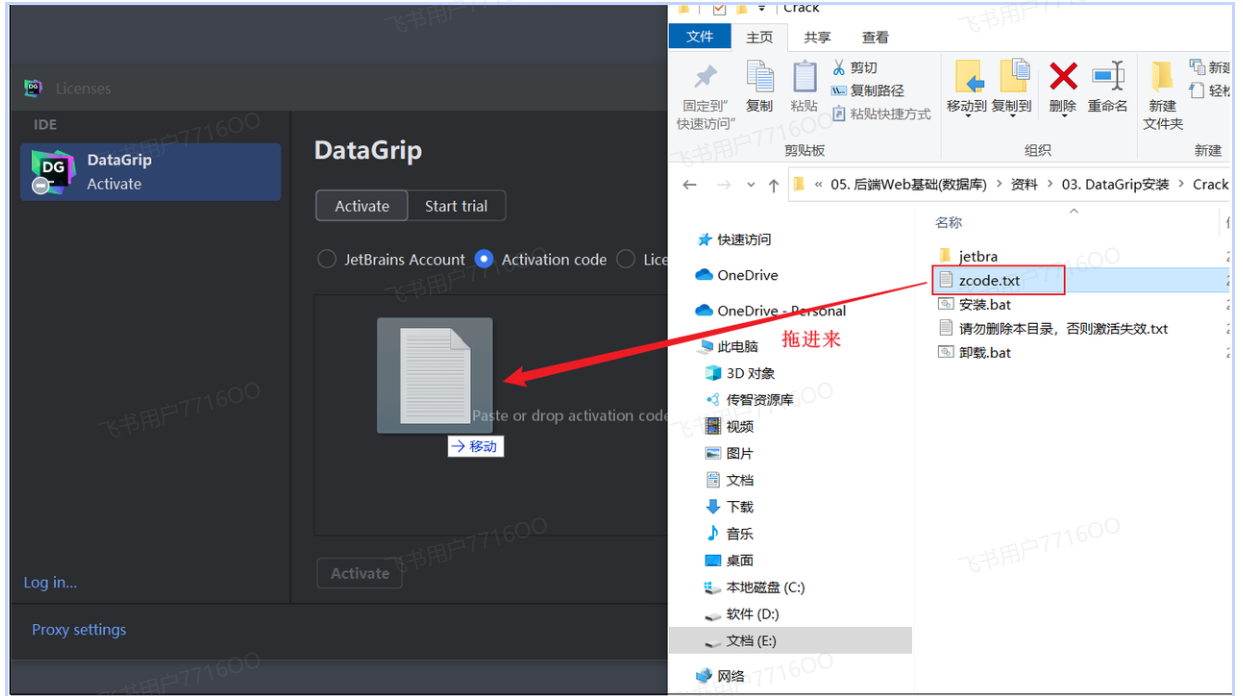Open the 传智资源库 entry
1243x696 pixels.
(750, 399)
